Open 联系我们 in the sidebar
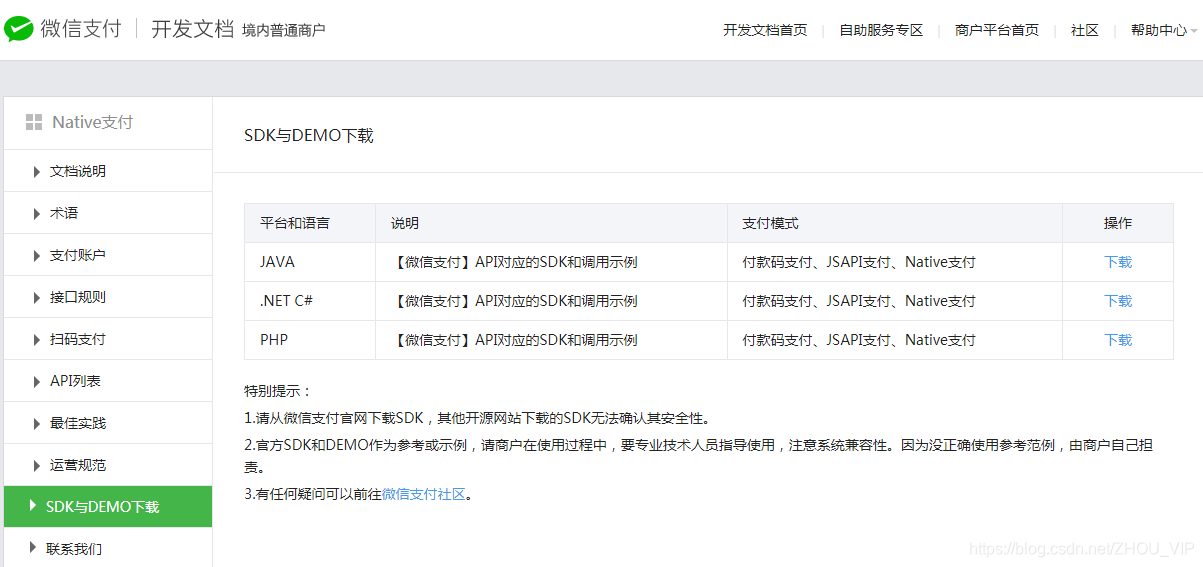 coord(74,548)
